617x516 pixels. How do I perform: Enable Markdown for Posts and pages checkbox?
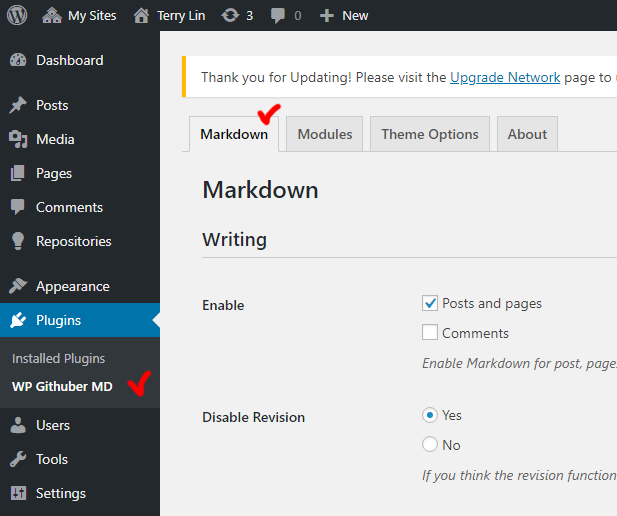tap(430, 303)
